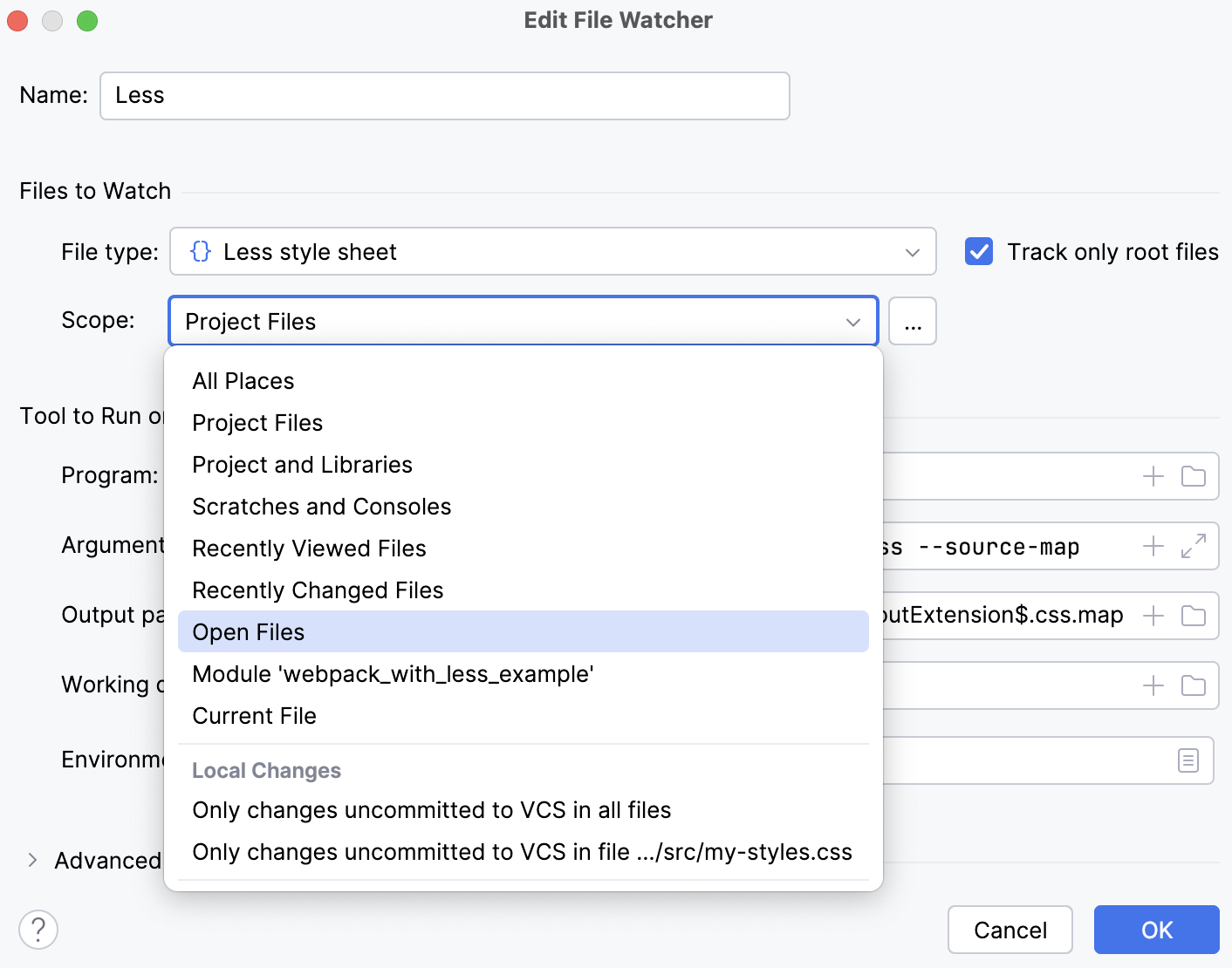This screenshot has height=968, width=1232.
Task: Toggle the Track only root files checkbox
Action: point(978,251)
